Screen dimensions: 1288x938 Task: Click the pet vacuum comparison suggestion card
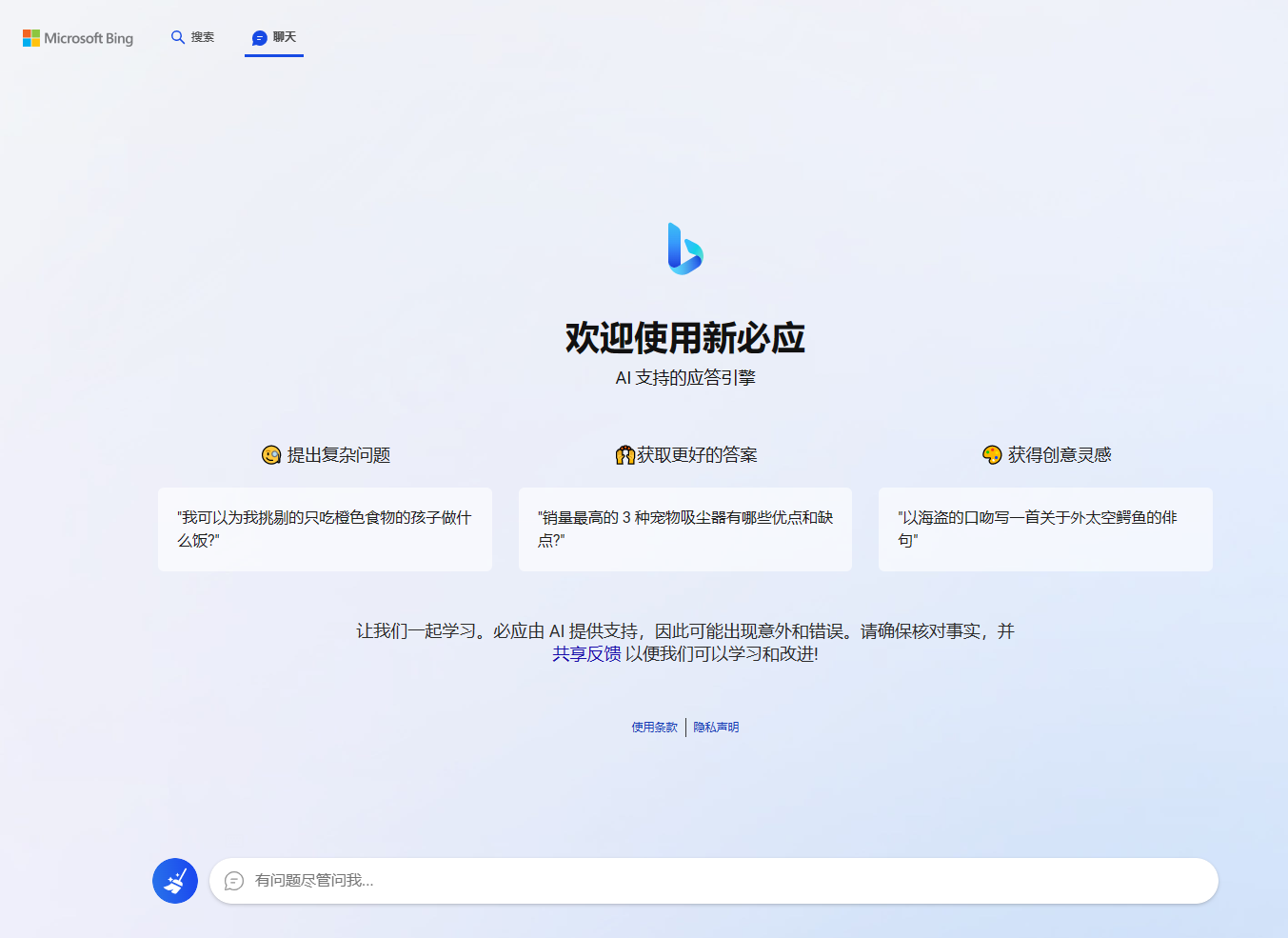[684, 529]
